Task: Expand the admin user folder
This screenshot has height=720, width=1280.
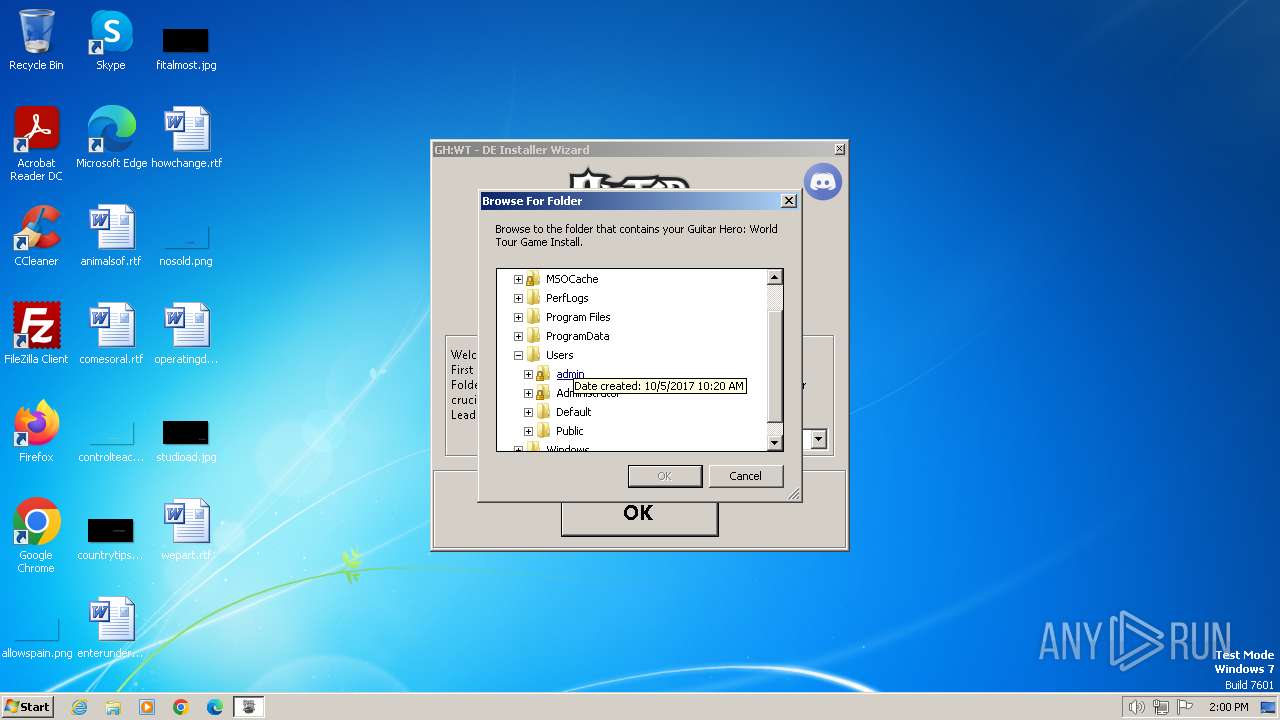Action: (x=528, y=374)
